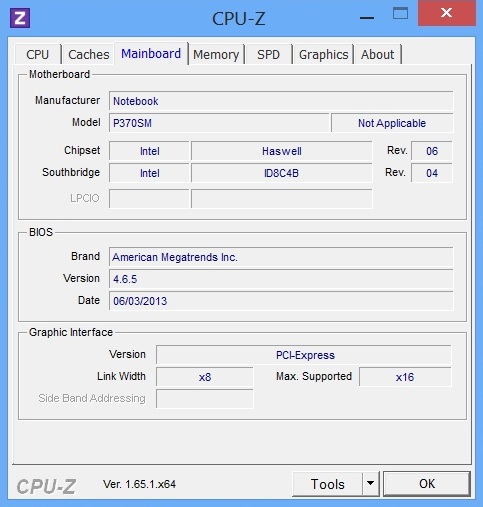The height and width of the screenshot is (507, 483).
Task: Click the Tools button
Action: (327, 484)
